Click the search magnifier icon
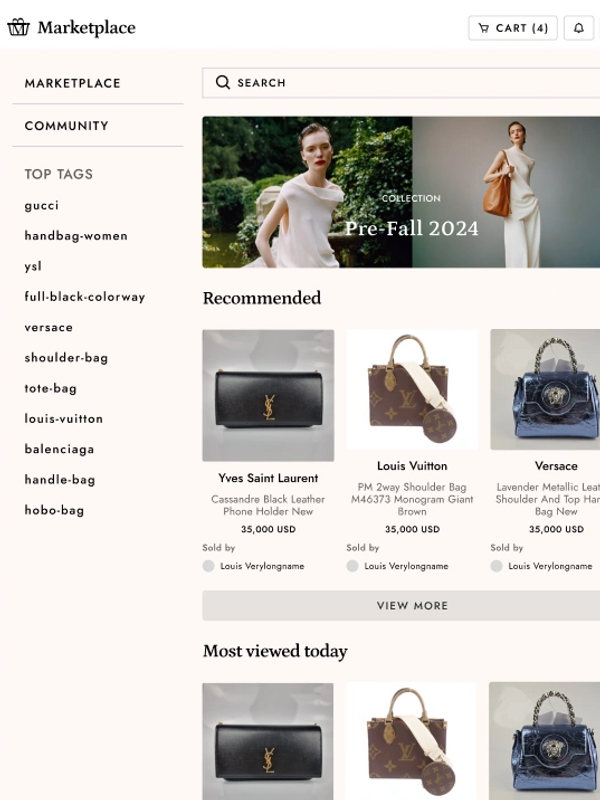Viewport: 600px width, 800px height. point(222,82)
